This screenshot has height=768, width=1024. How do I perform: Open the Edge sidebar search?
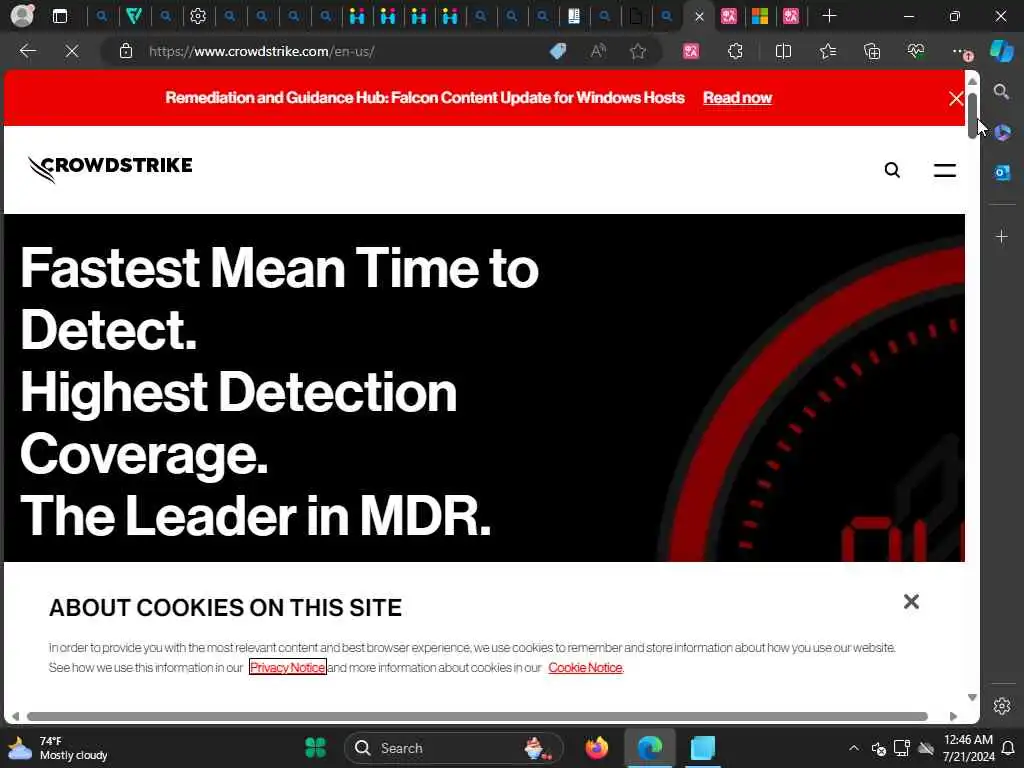tap(1001, 91)
